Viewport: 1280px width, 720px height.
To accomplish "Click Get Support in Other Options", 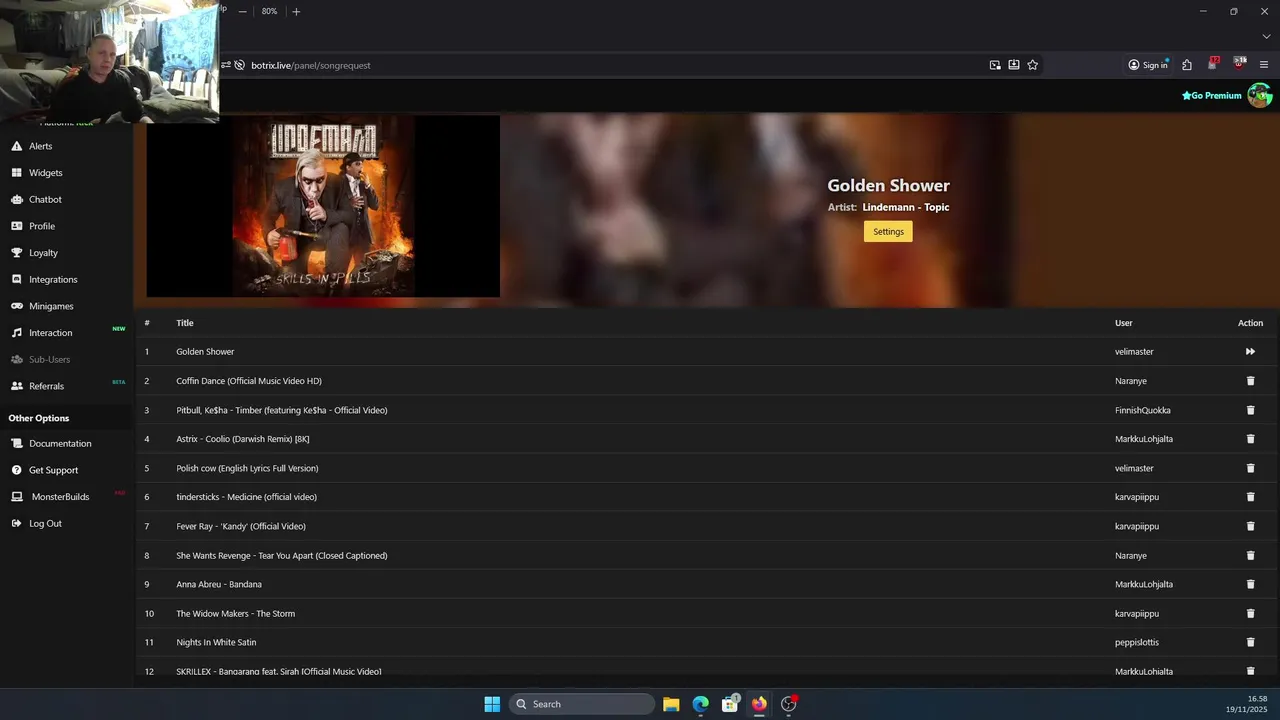I will click(x=53, y=470).
